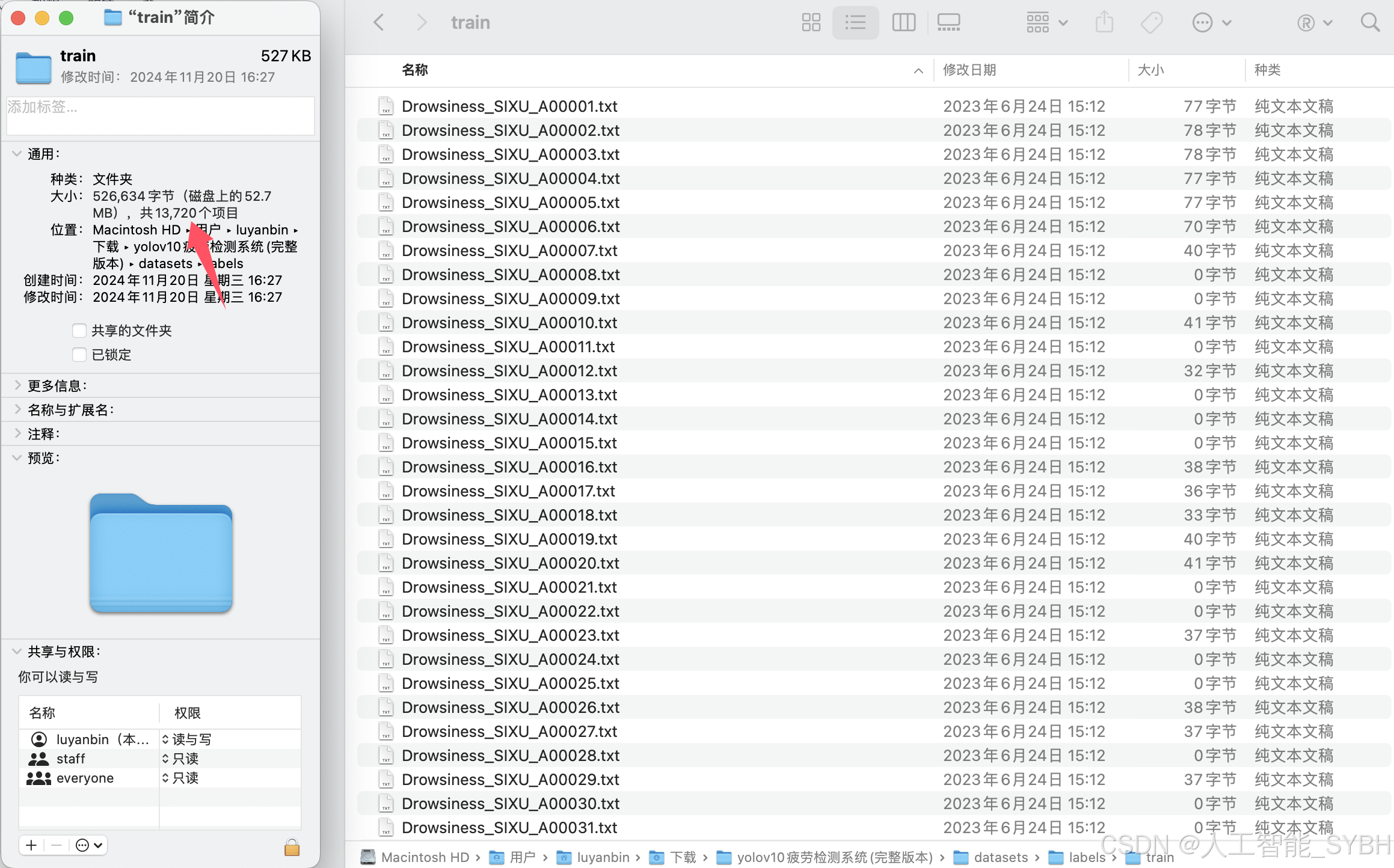Click the Share toolbar icon
The image size is (1394, 868).
[1104, 23]
